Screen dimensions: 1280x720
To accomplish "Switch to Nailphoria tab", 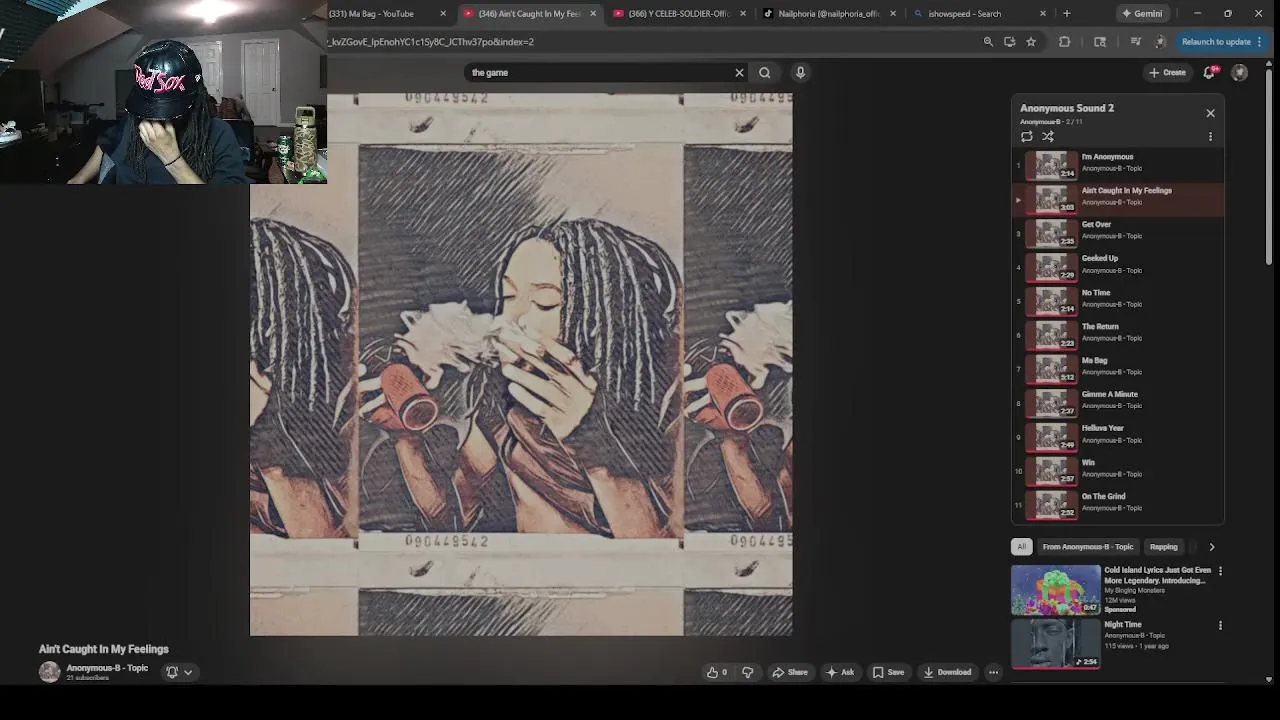I will click(x=828, y=13).
